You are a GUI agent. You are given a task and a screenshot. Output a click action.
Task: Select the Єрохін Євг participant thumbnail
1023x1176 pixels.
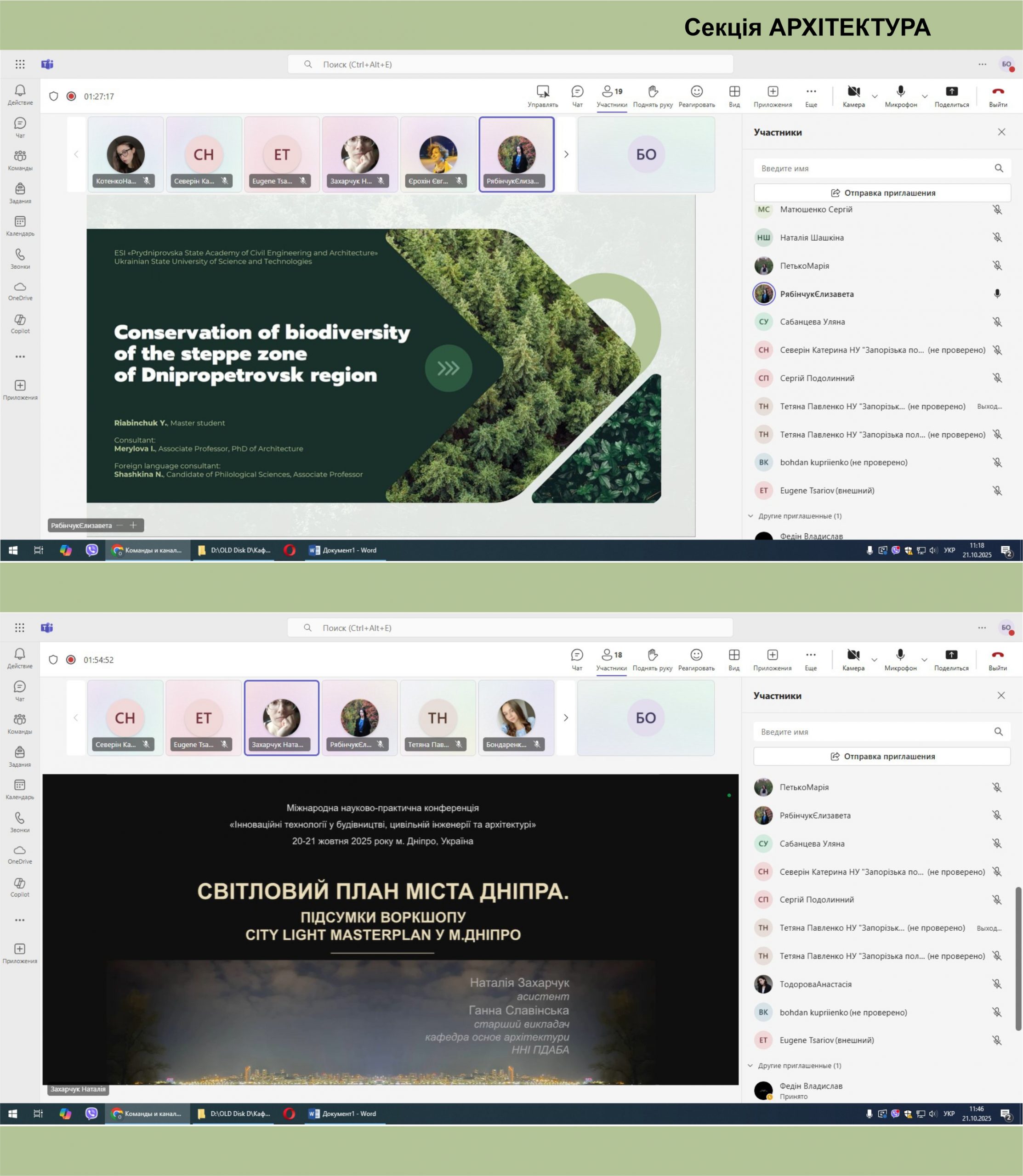click(x=438, y=154)
